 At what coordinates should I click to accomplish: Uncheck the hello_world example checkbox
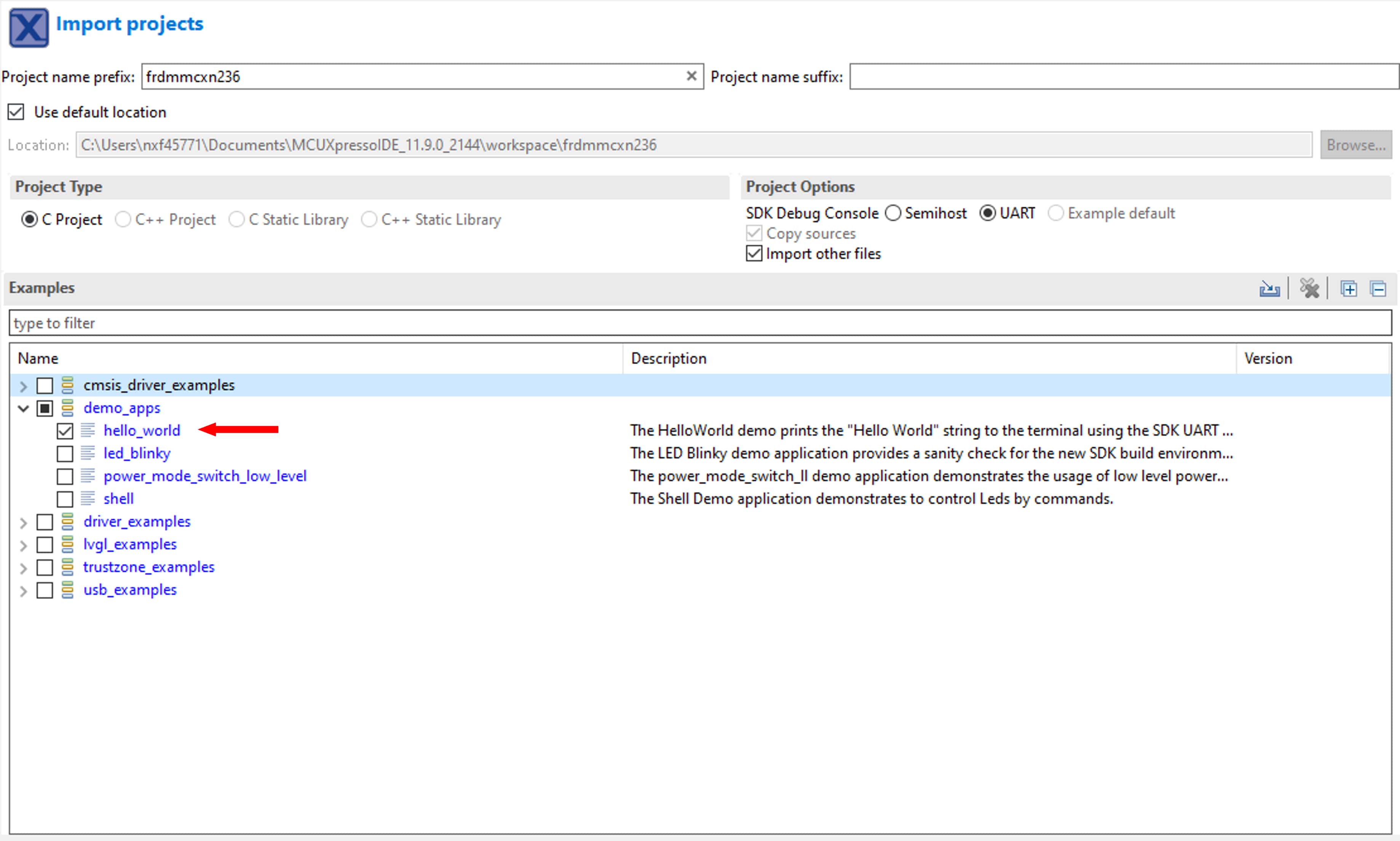pyautogui.click(x=65, y=431)
